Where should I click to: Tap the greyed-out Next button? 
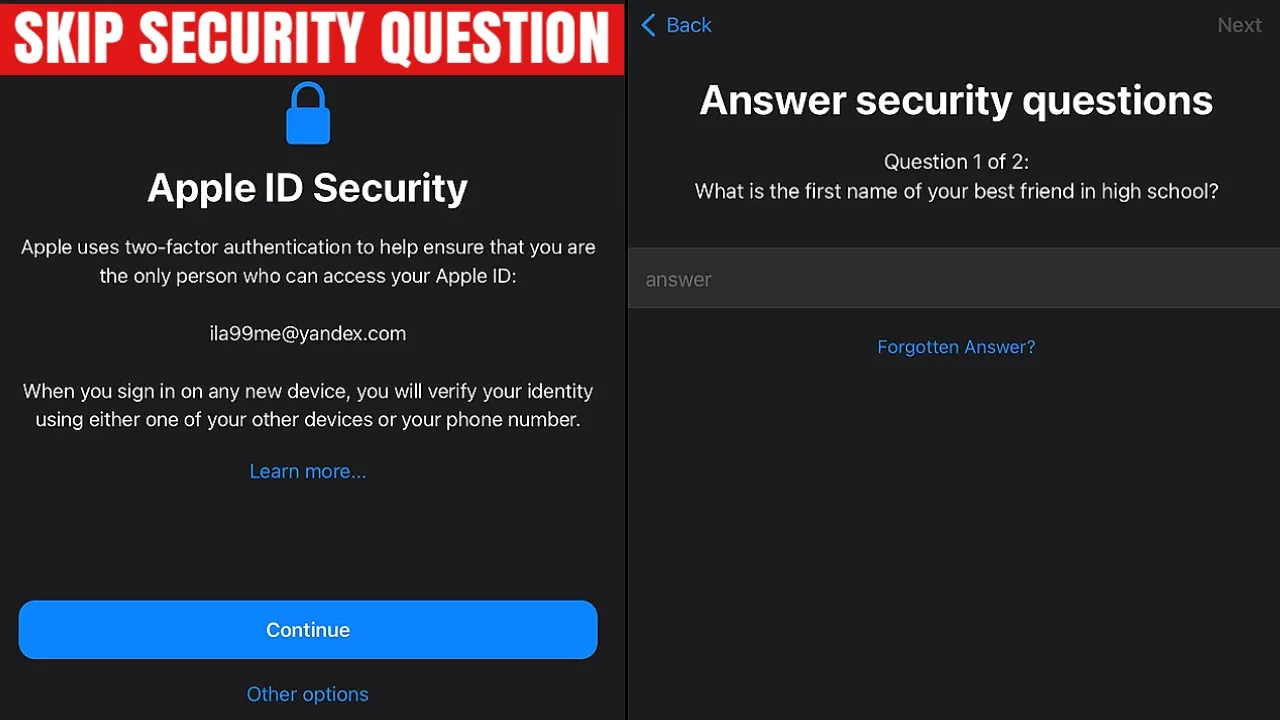pyautogui.click(x=1239, y=25)
